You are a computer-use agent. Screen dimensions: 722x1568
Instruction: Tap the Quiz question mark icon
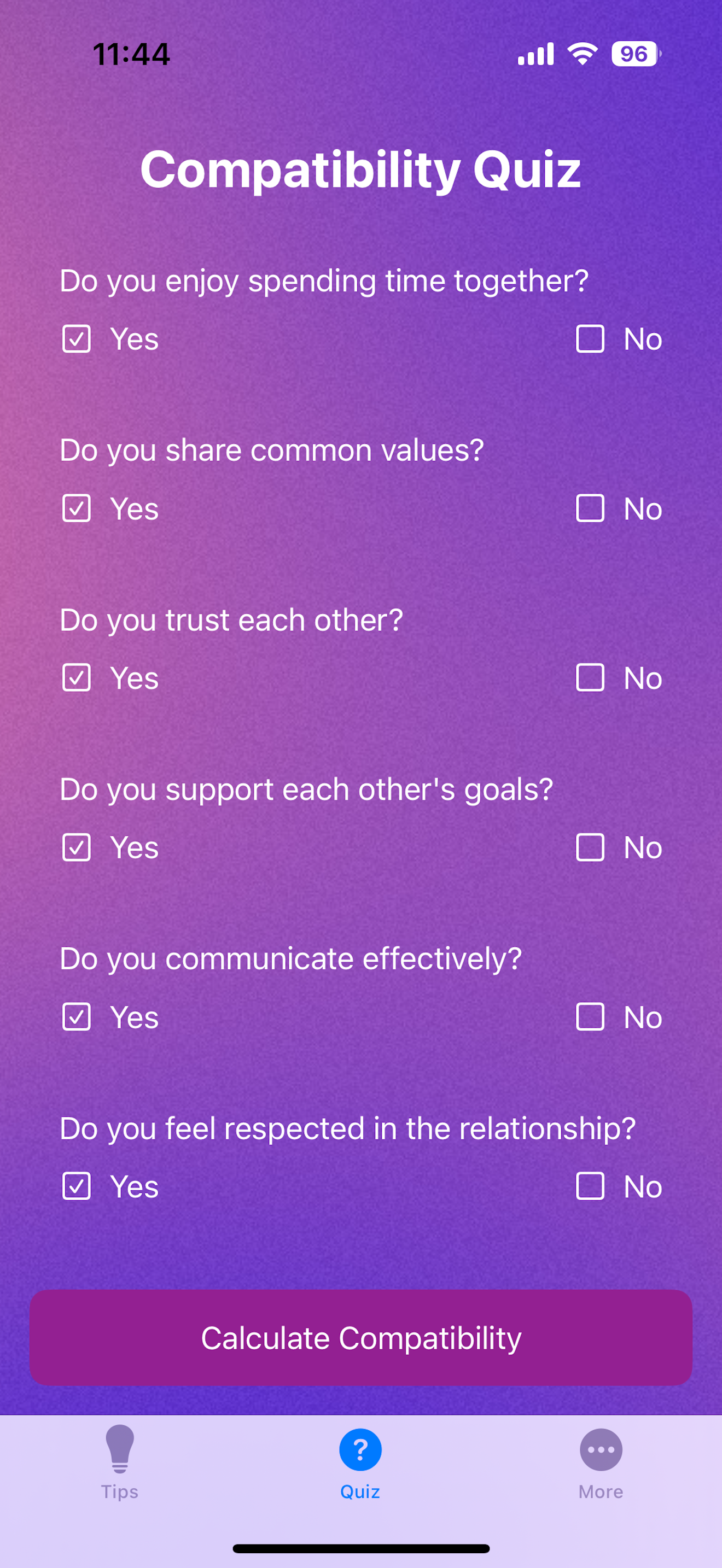click(360, 1449)
